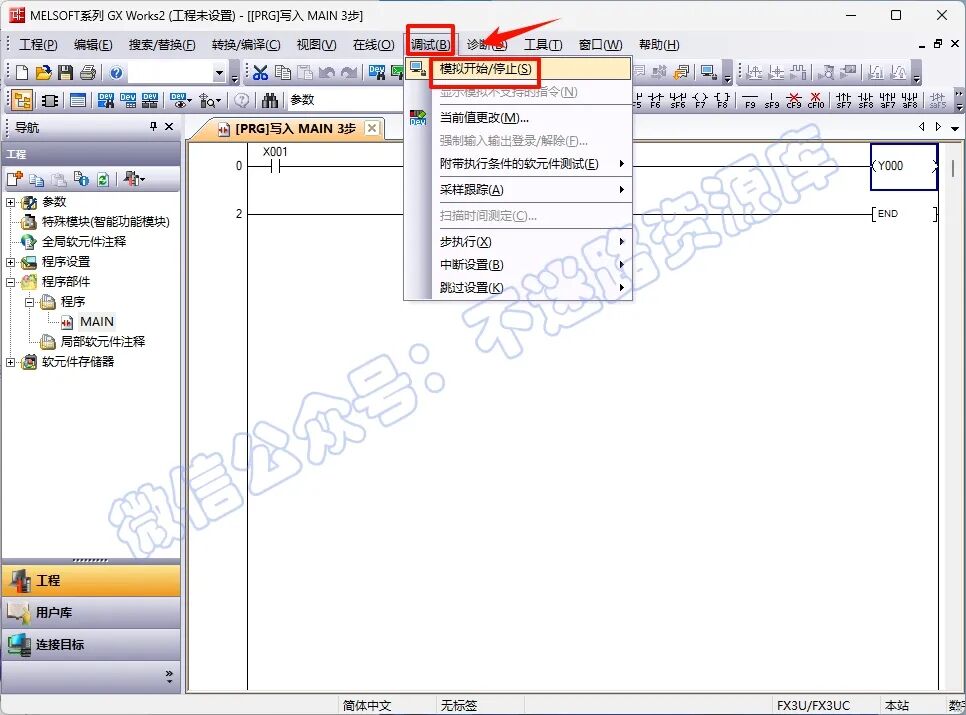Click the monitor simulation icon in top toolbar

tap(708, 73)
